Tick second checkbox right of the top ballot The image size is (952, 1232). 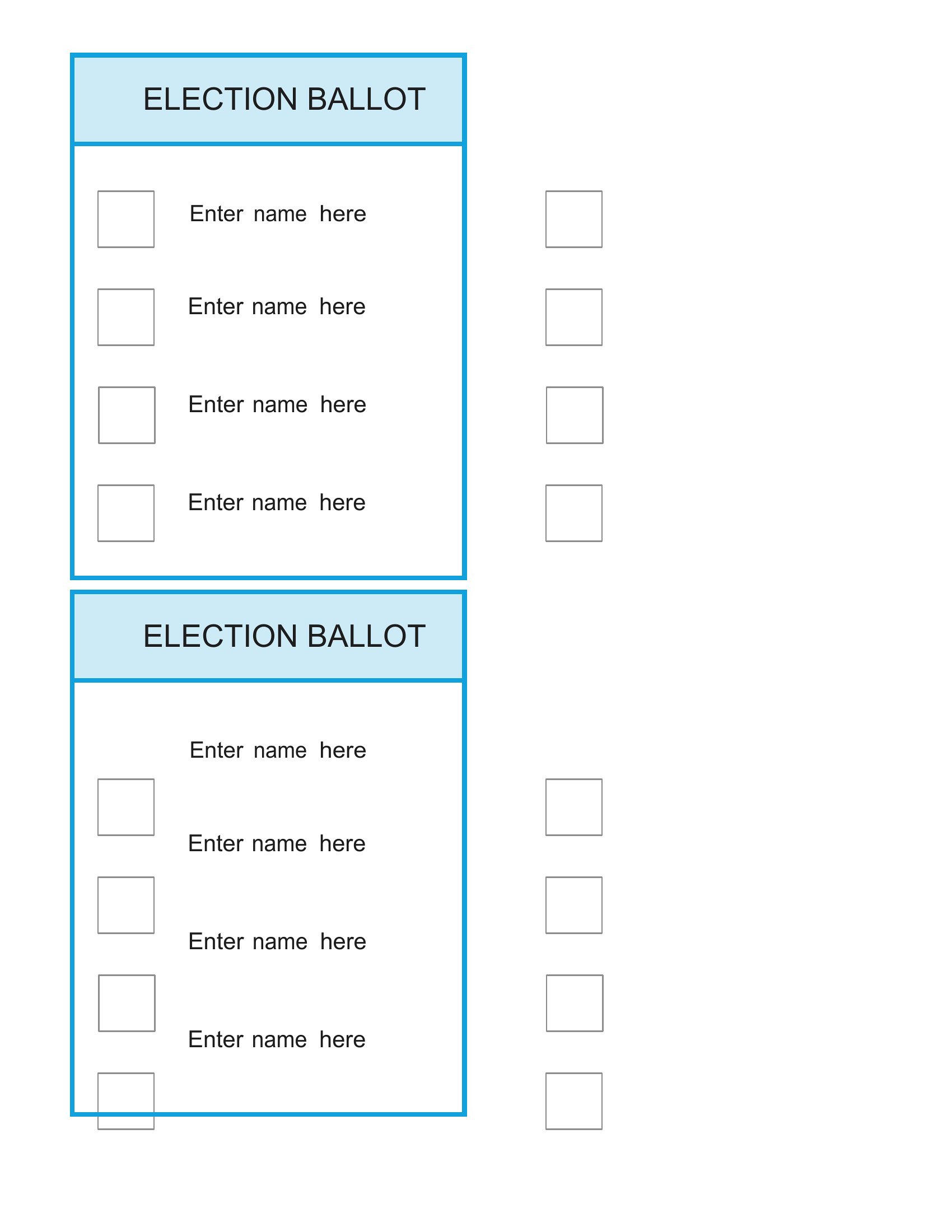(573, 317)
